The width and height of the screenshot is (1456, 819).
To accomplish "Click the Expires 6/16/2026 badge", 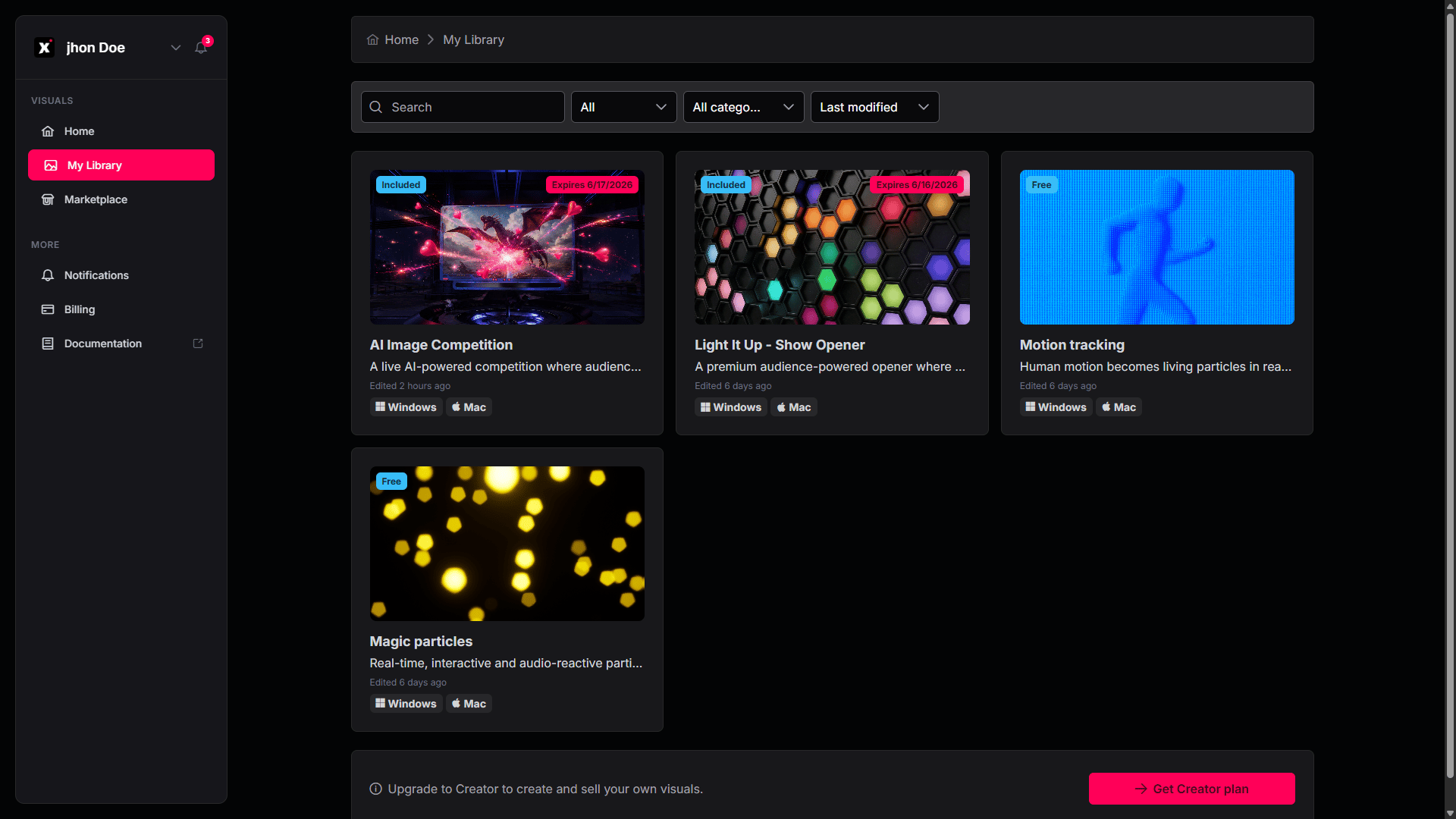I will [x=917, y=185].
